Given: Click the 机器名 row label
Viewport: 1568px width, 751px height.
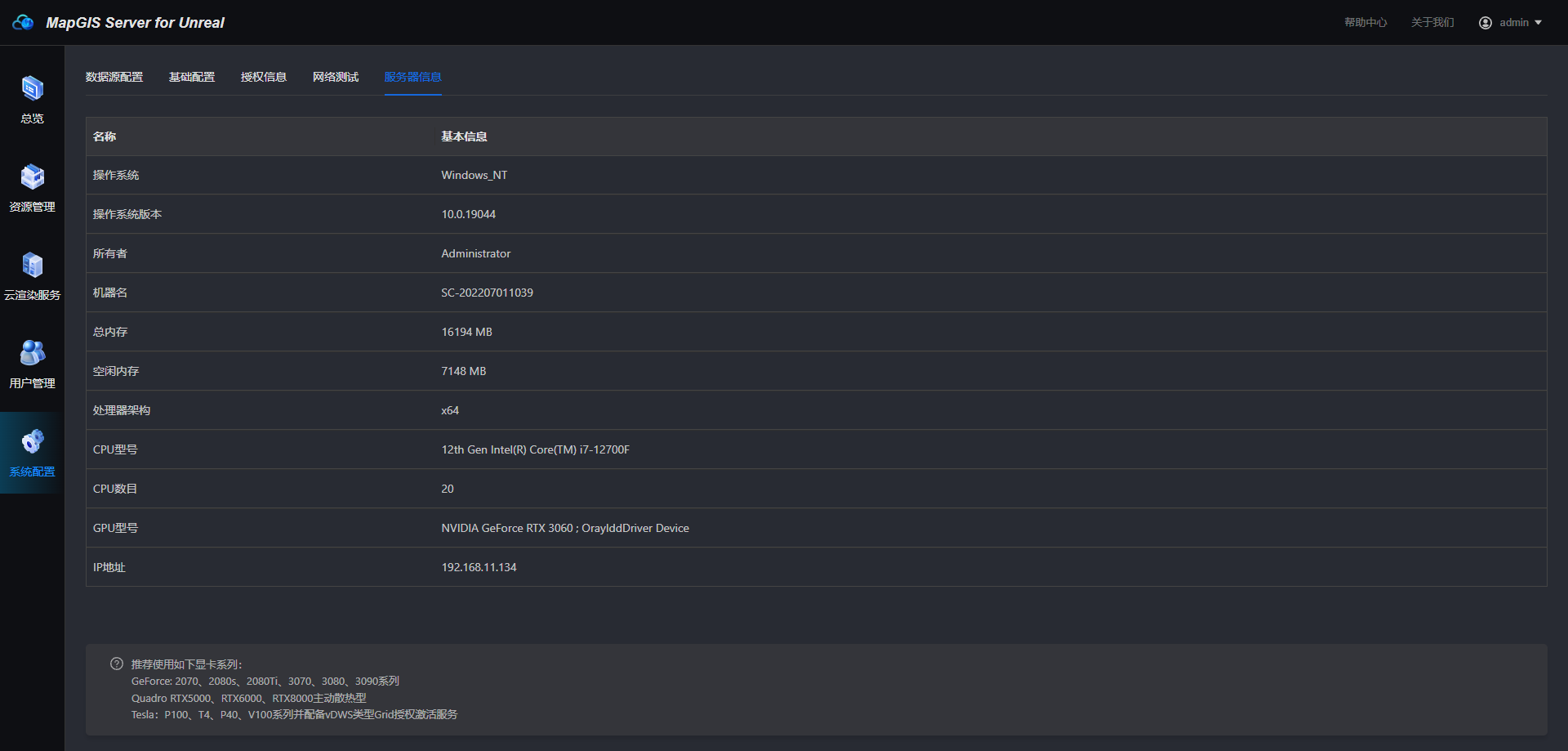Looking at the screenshot, I should point(110,293).
